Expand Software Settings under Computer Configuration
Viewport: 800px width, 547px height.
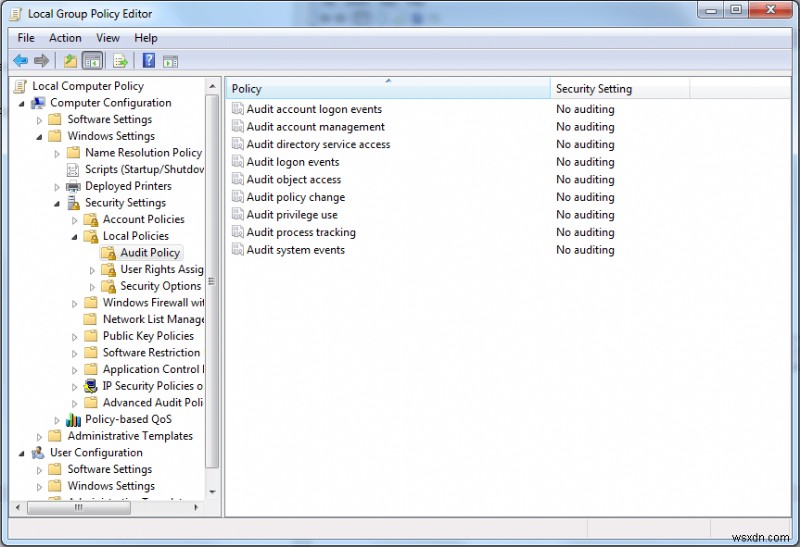[x=39, y=120]
